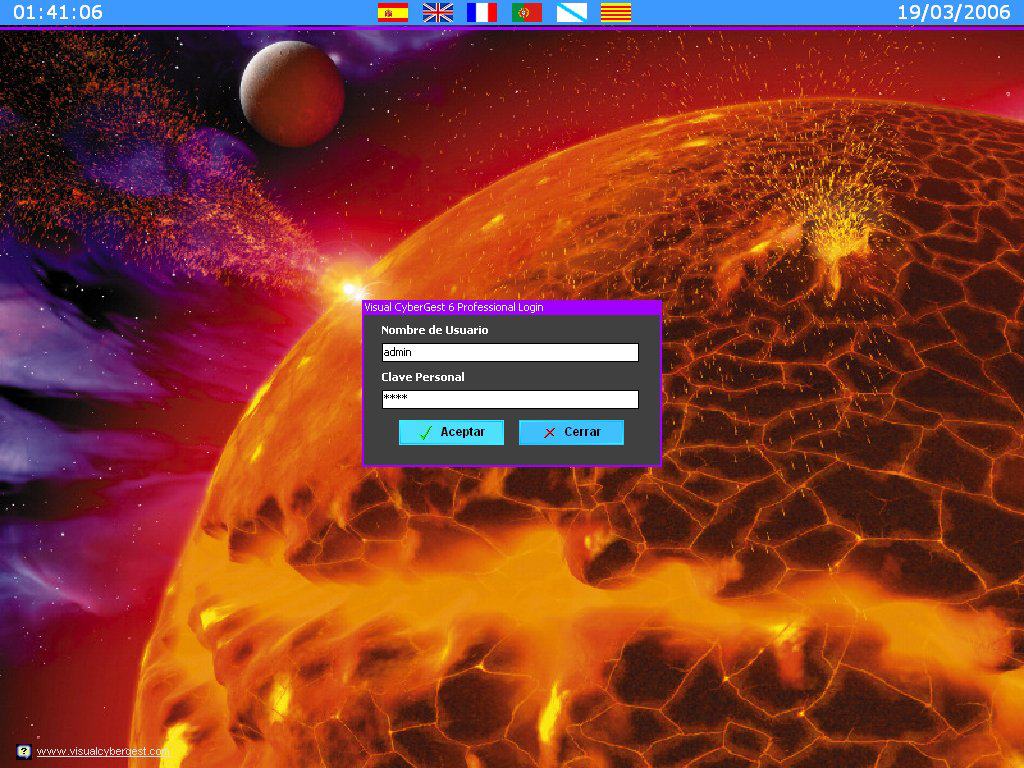The width and height of the screenshot is (1024, 768).
Task: Choose the French flag language
Action: 482,12
